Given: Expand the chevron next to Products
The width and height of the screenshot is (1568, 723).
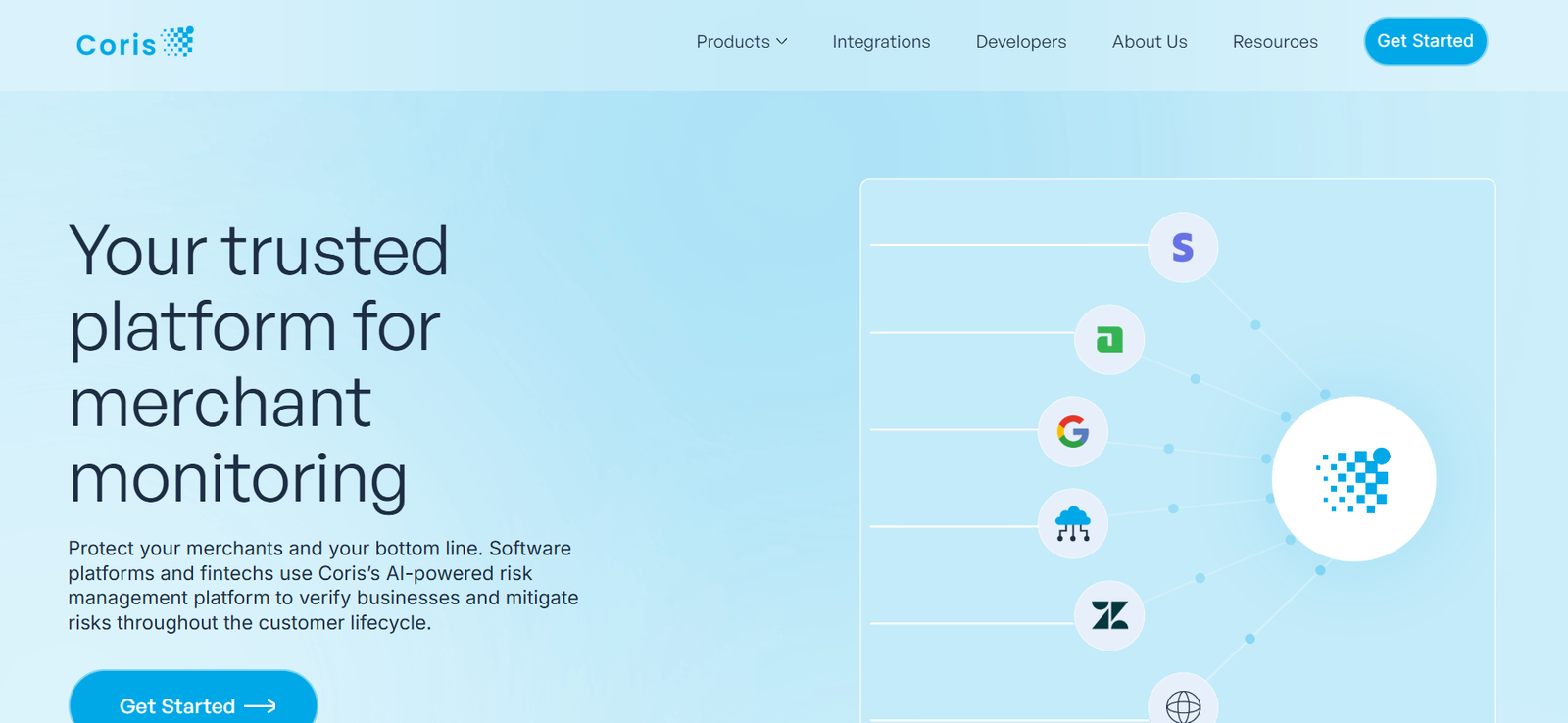Looking at the screenshot, I should 782,42.
